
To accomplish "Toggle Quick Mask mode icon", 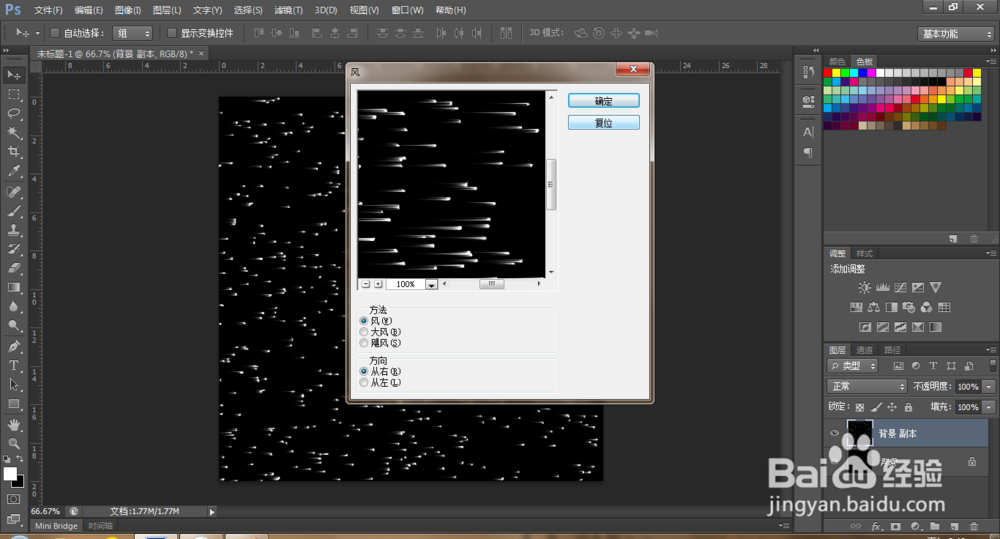I will tap(13, 499).
